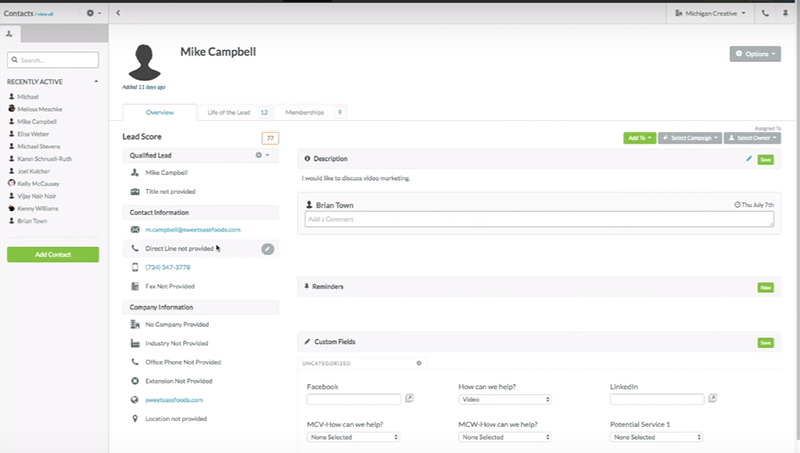Save the Custom Fields section
The image size is (800, 453).
766,343
